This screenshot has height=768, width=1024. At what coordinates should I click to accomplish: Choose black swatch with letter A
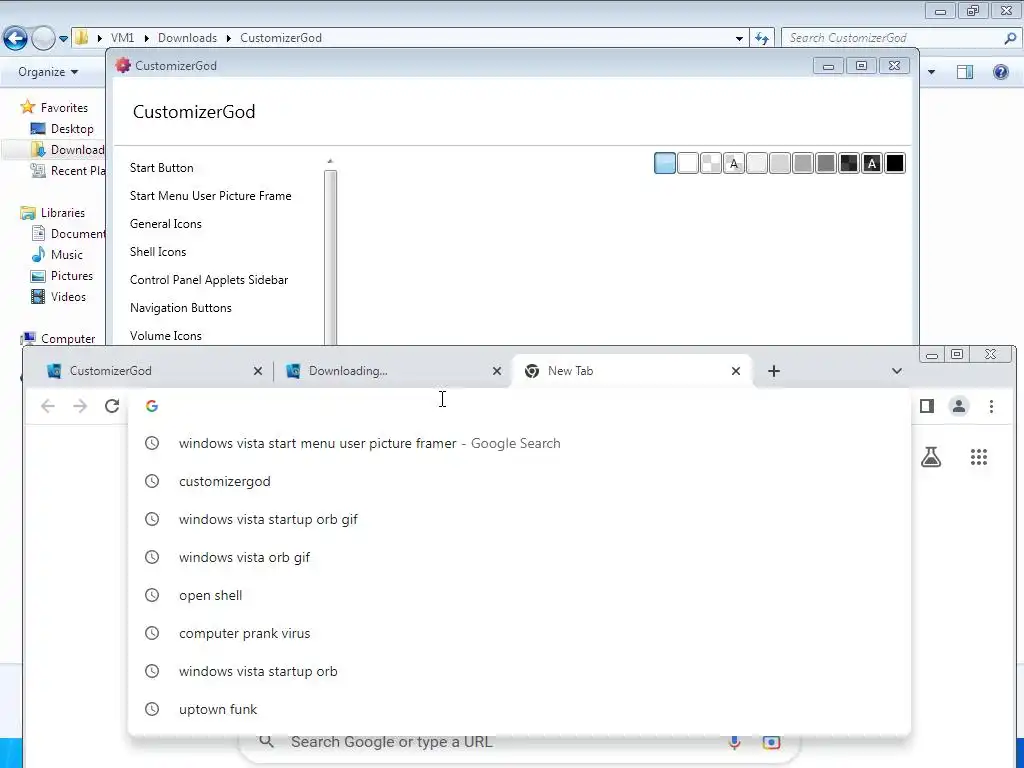coord(872,163)
